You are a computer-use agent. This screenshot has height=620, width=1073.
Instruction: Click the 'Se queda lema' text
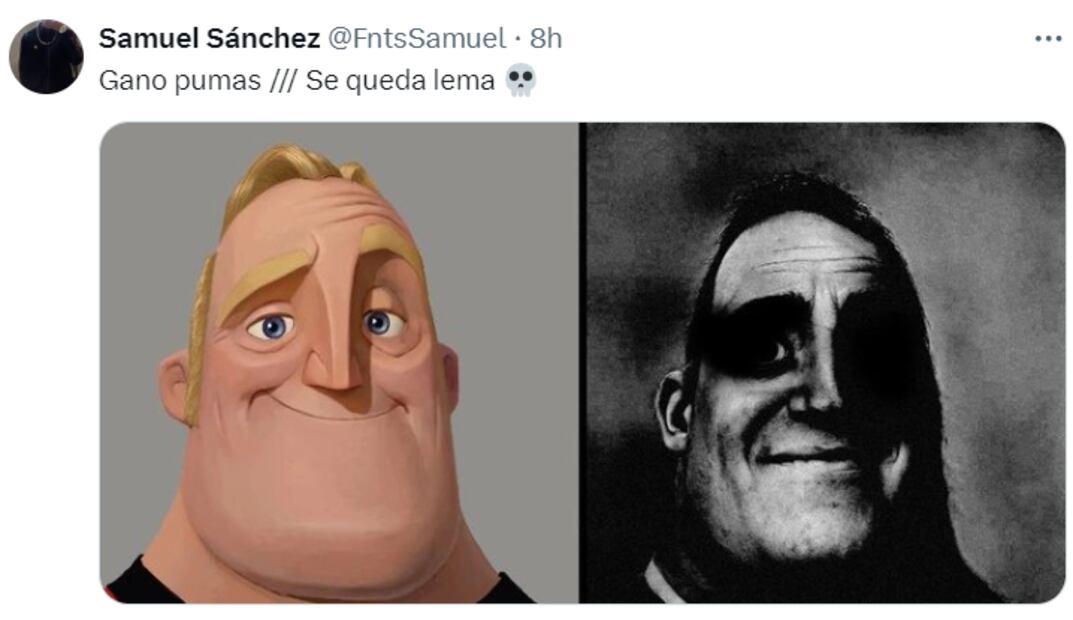tap(401, 81)
